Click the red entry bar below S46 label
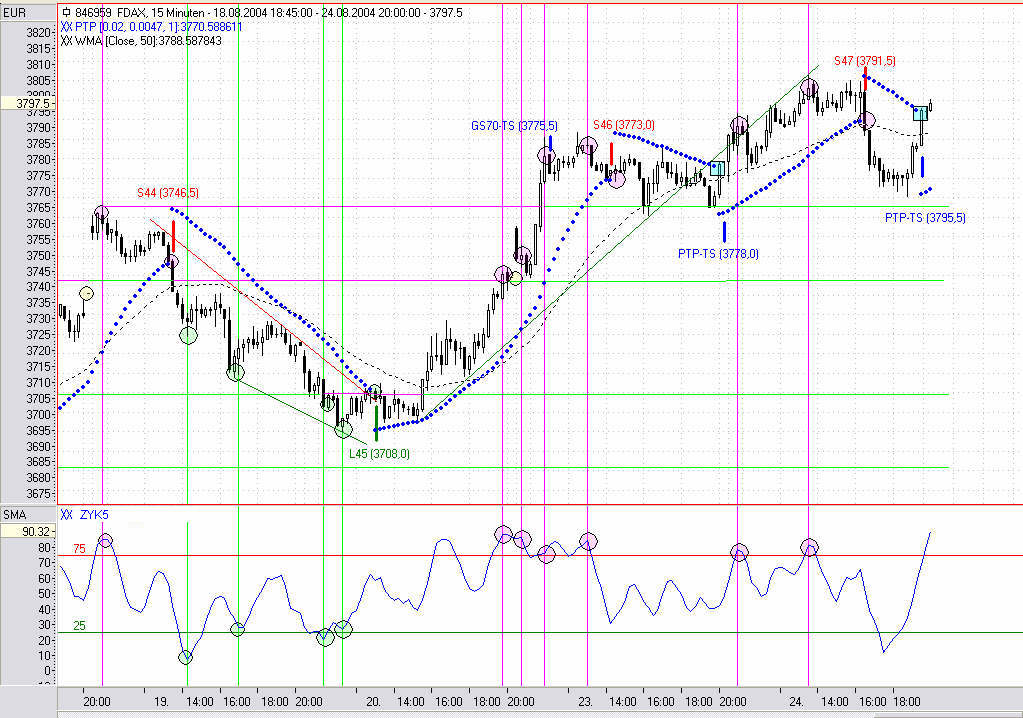The width and height of the screenshot is (1023, 718). tap(611, 154)
